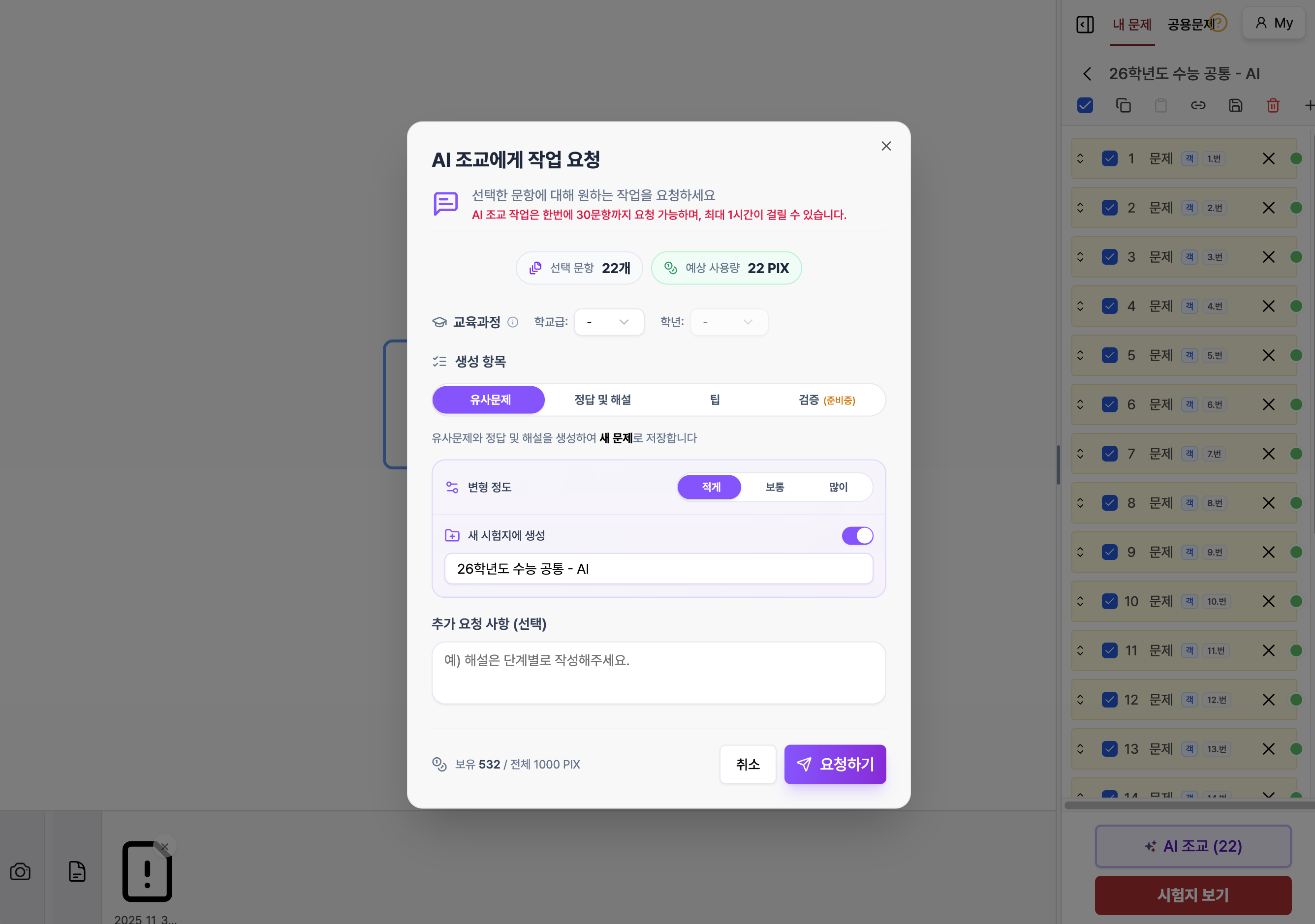This screenshot has width=1315, height=924.
Task: Save the exam with the save icon
Action: tap(1235, 105)
